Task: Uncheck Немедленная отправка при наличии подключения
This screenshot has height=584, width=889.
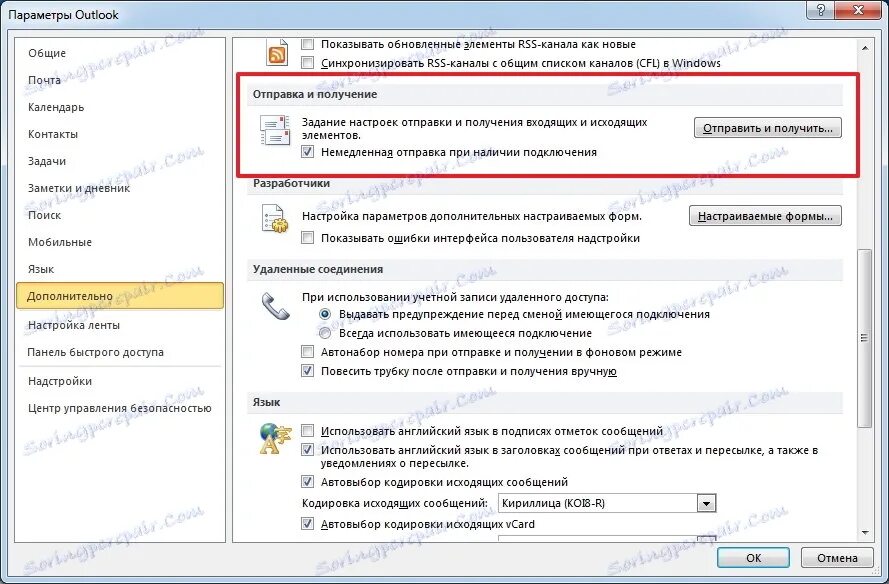Action: 307,152
